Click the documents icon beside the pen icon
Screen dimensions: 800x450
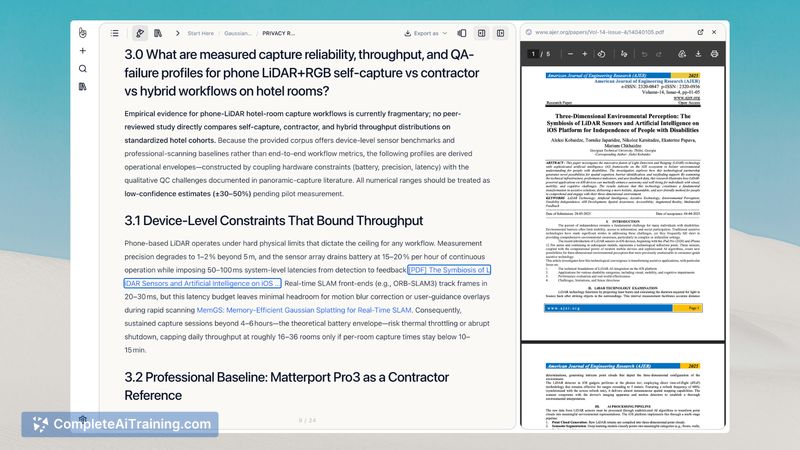(158, 33)
